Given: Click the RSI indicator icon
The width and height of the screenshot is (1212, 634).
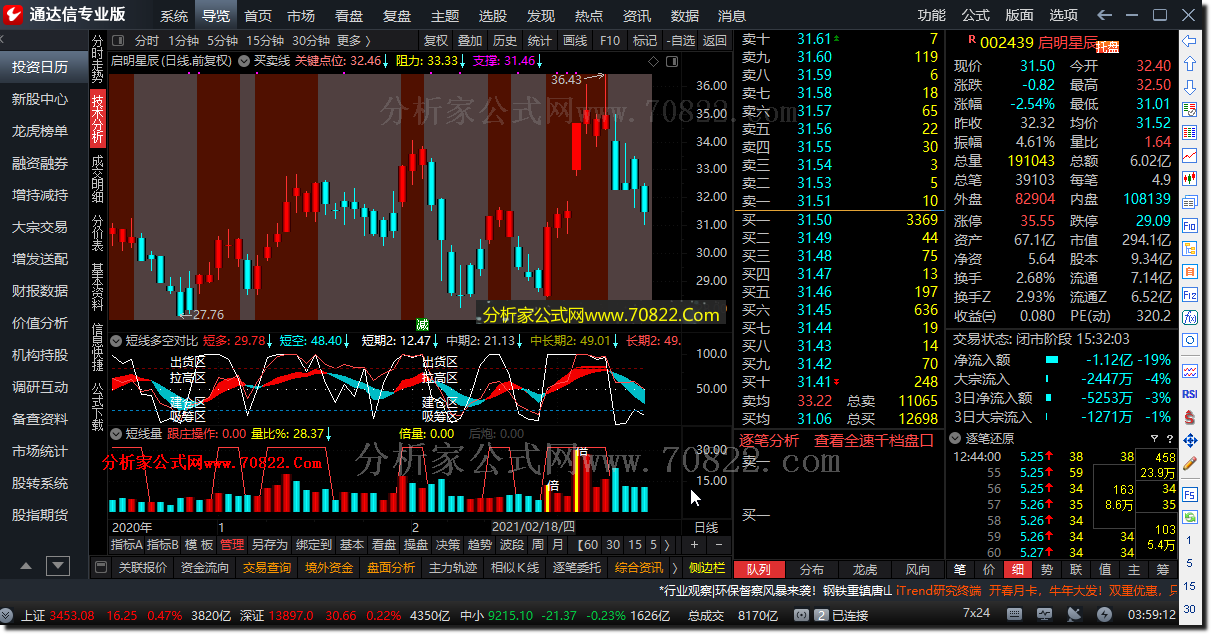Looking at the screenshot, I should (x=1189, y=394).
